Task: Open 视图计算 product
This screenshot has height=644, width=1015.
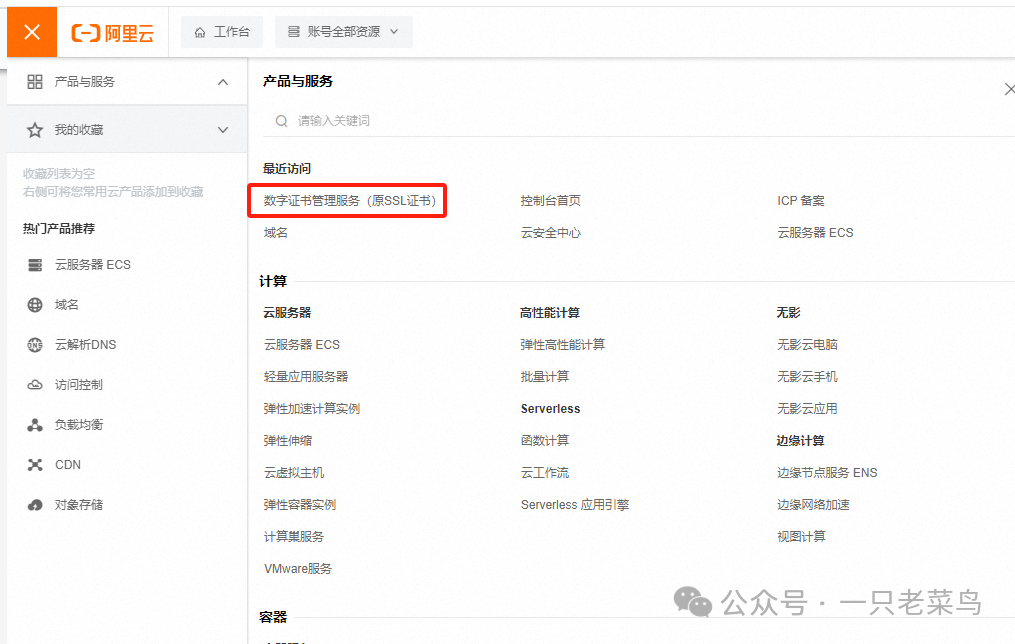Action: [801, 537]
